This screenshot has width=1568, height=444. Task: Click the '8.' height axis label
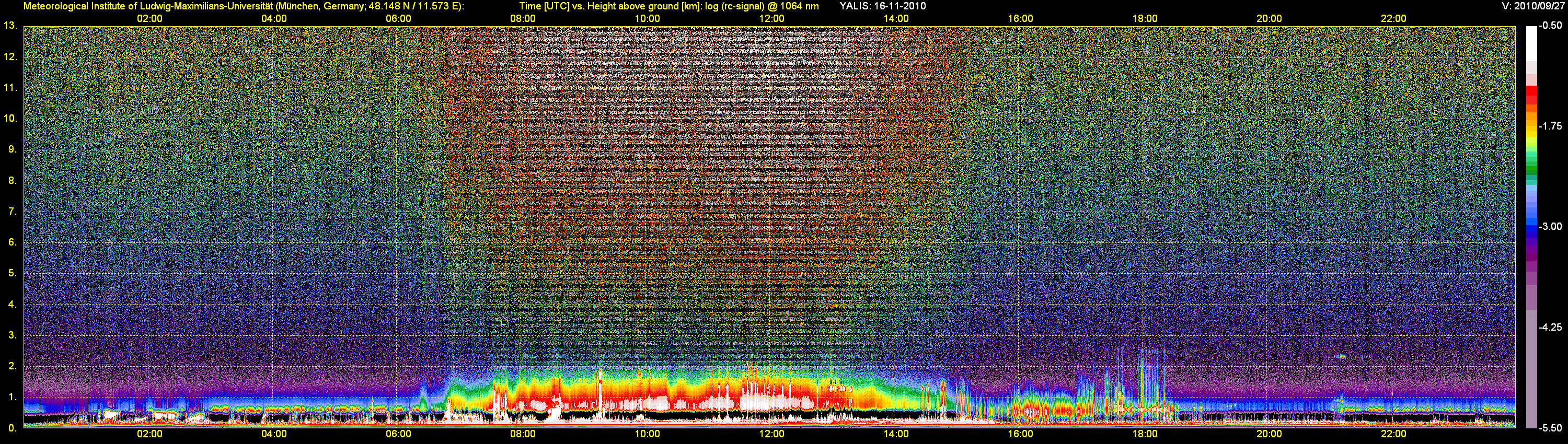(12, 181)
